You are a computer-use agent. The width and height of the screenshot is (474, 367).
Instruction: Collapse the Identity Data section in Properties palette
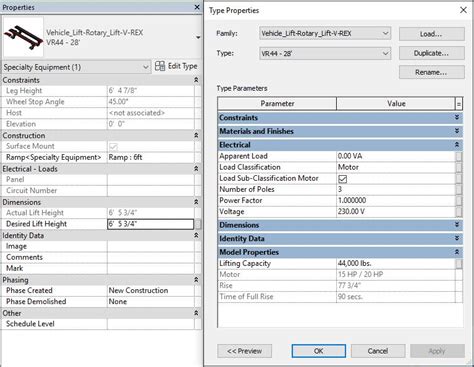click(x=196, y=235)
